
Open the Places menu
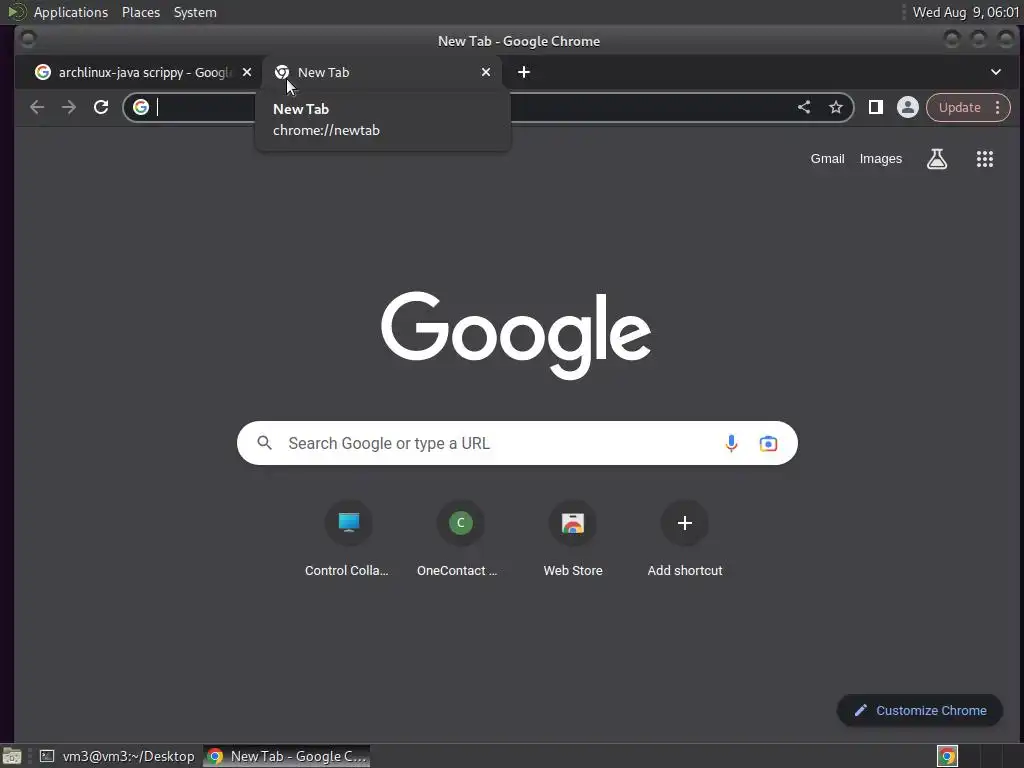click(141, 12)
